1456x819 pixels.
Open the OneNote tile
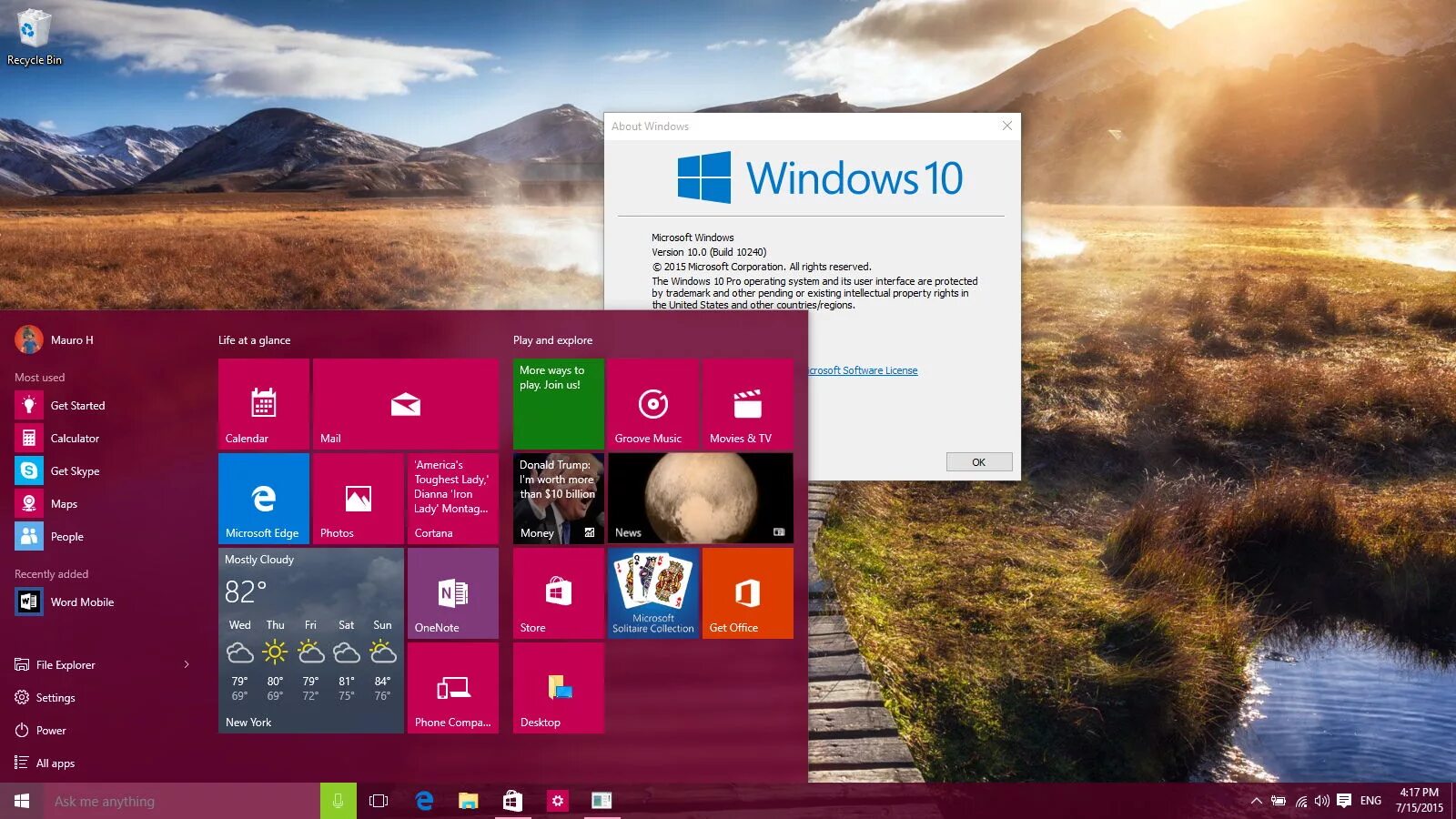452,592
